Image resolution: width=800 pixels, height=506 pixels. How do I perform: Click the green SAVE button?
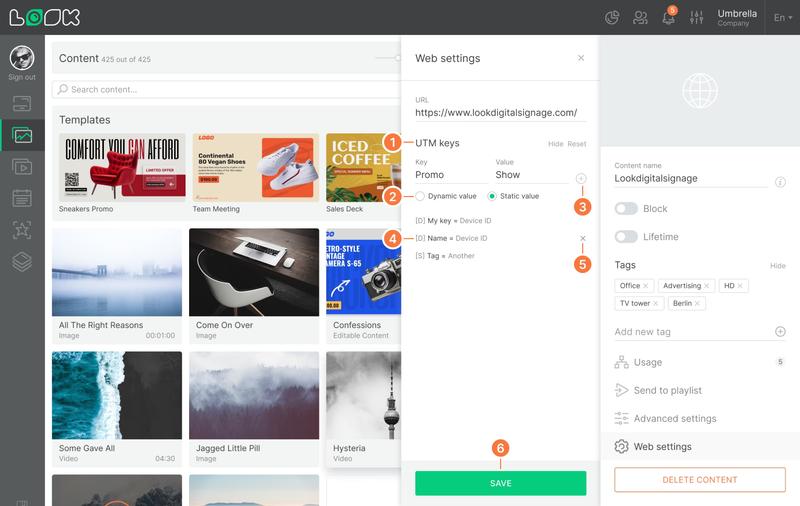[x=501, y=483]
